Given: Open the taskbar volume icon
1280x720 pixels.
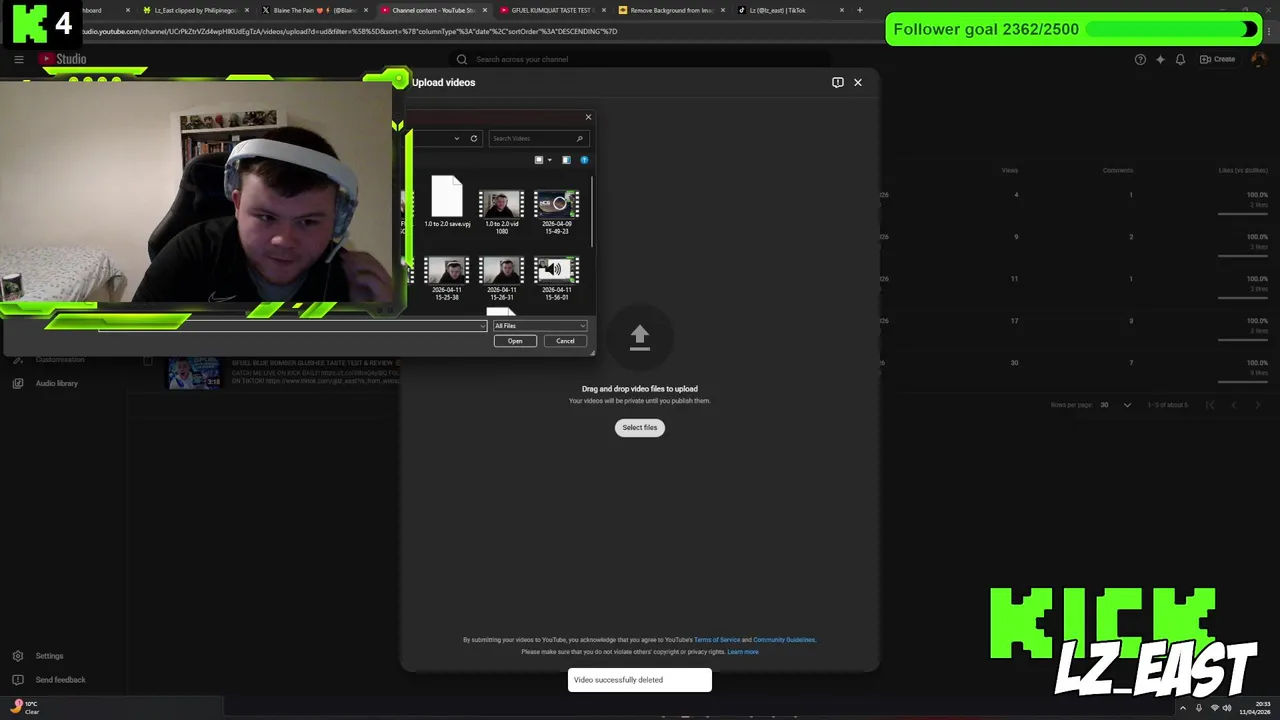Looking at the screenshot, I should pyautogui.click(x=1227, y=708).
